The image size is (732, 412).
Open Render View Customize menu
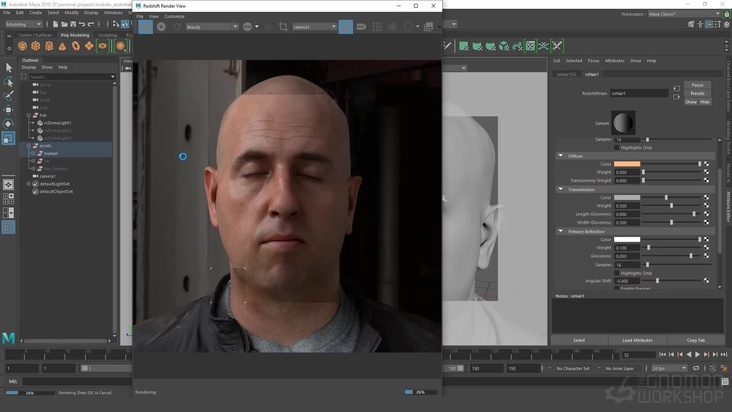click(x=174, y=16)
